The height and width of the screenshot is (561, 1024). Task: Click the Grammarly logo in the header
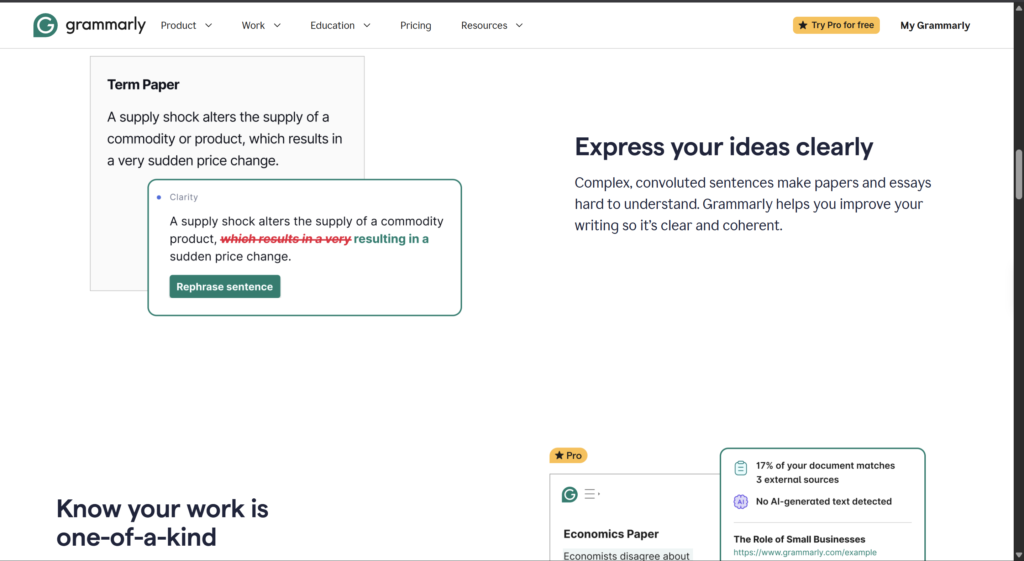click(89, 25)
